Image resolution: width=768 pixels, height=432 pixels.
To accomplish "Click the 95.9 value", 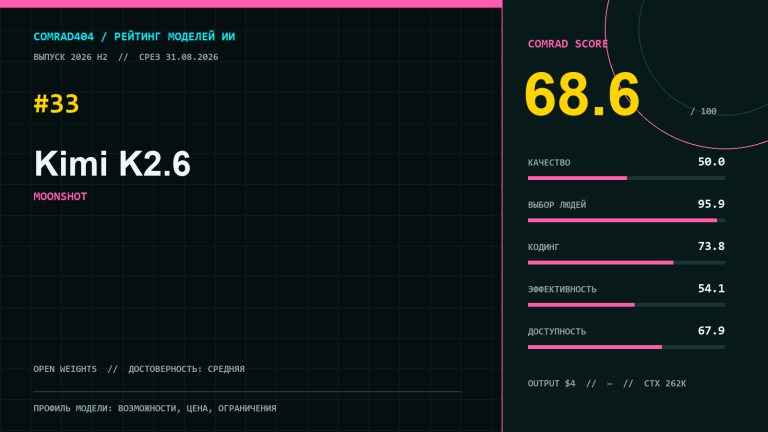I will [711, 204].
